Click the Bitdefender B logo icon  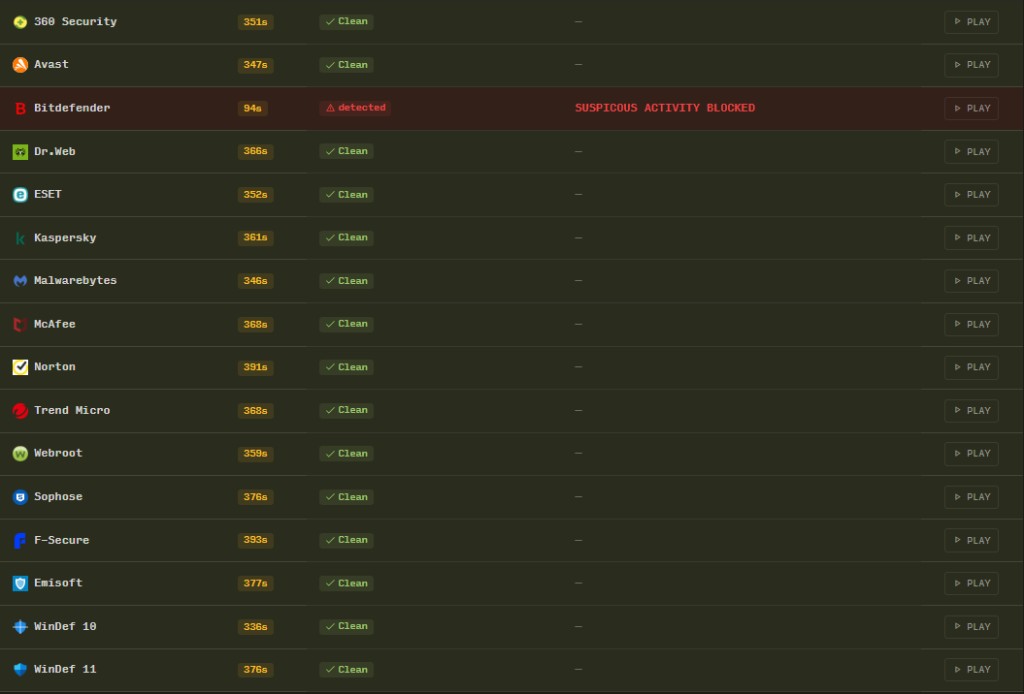(x=20, y=108)
